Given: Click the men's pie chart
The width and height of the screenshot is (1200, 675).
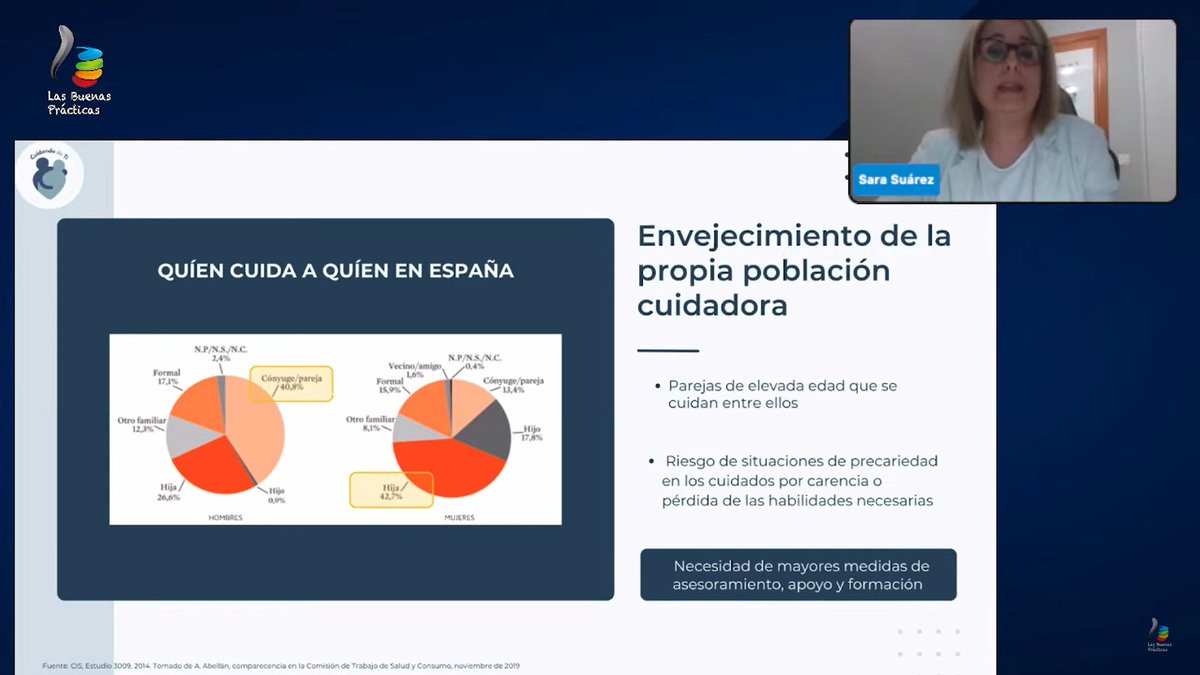Looking at the screenshot, I should [226, 435].
